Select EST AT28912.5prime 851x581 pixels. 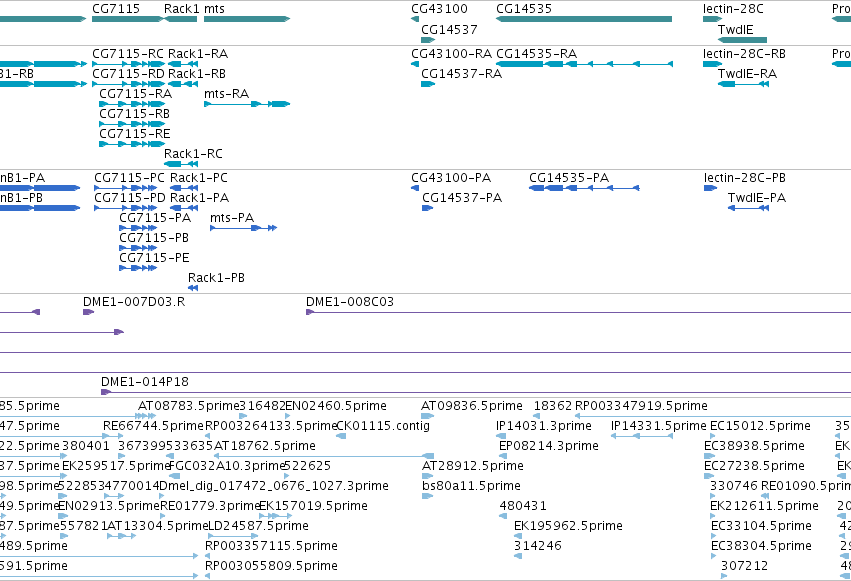[473, 466]
